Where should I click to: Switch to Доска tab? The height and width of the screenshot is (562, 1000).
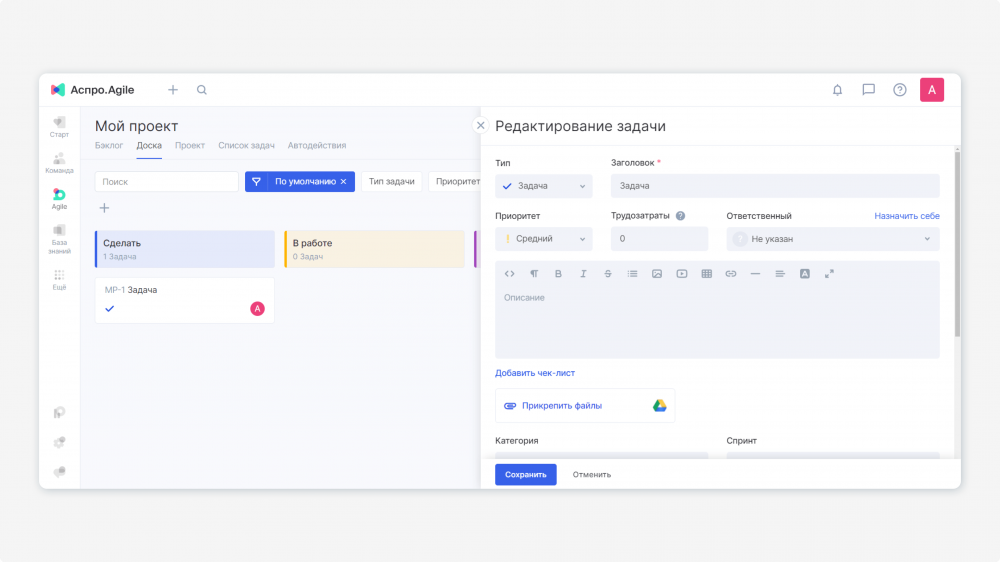149,145
